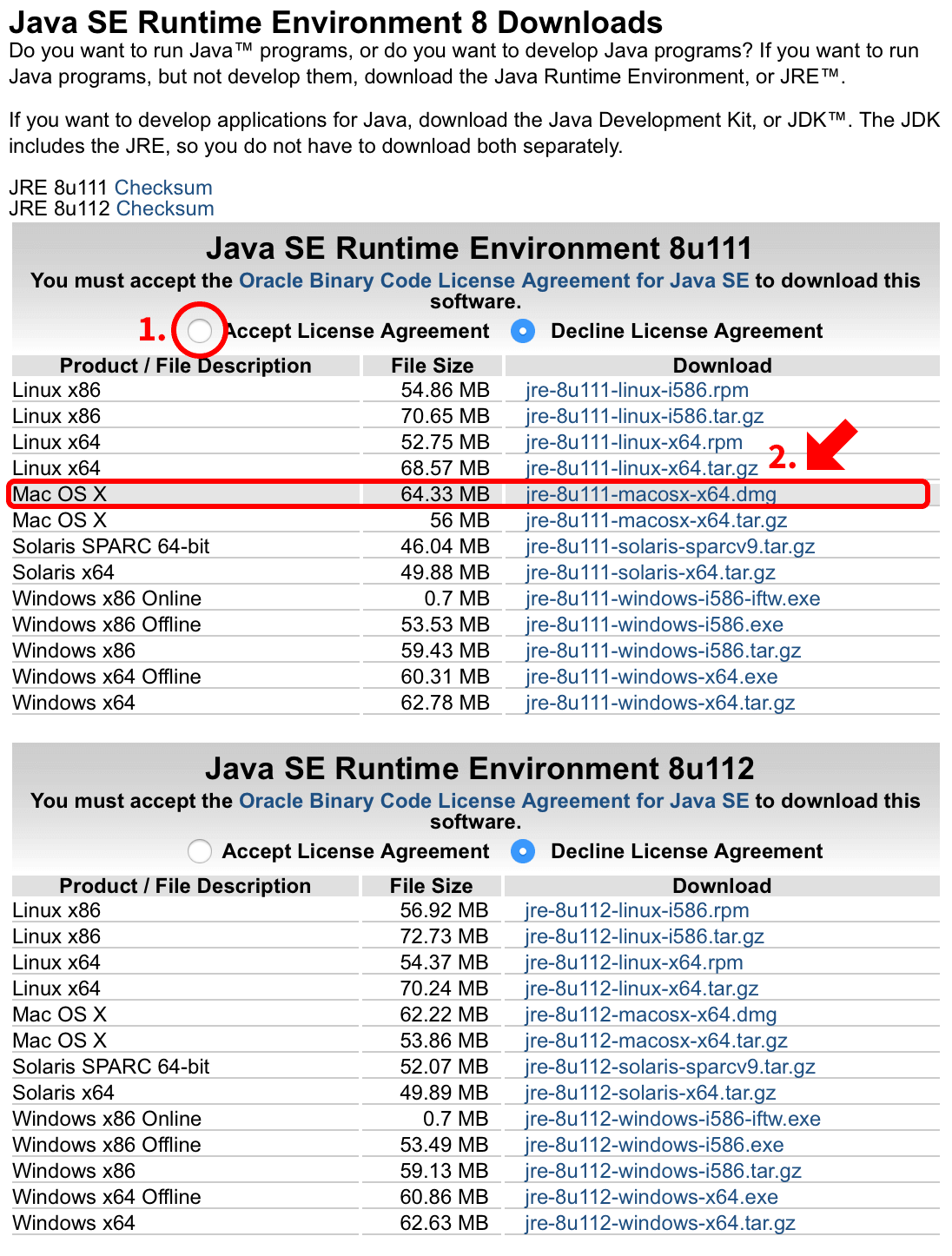Open the JRE 8u111 Checksum link

click(163, 188)
